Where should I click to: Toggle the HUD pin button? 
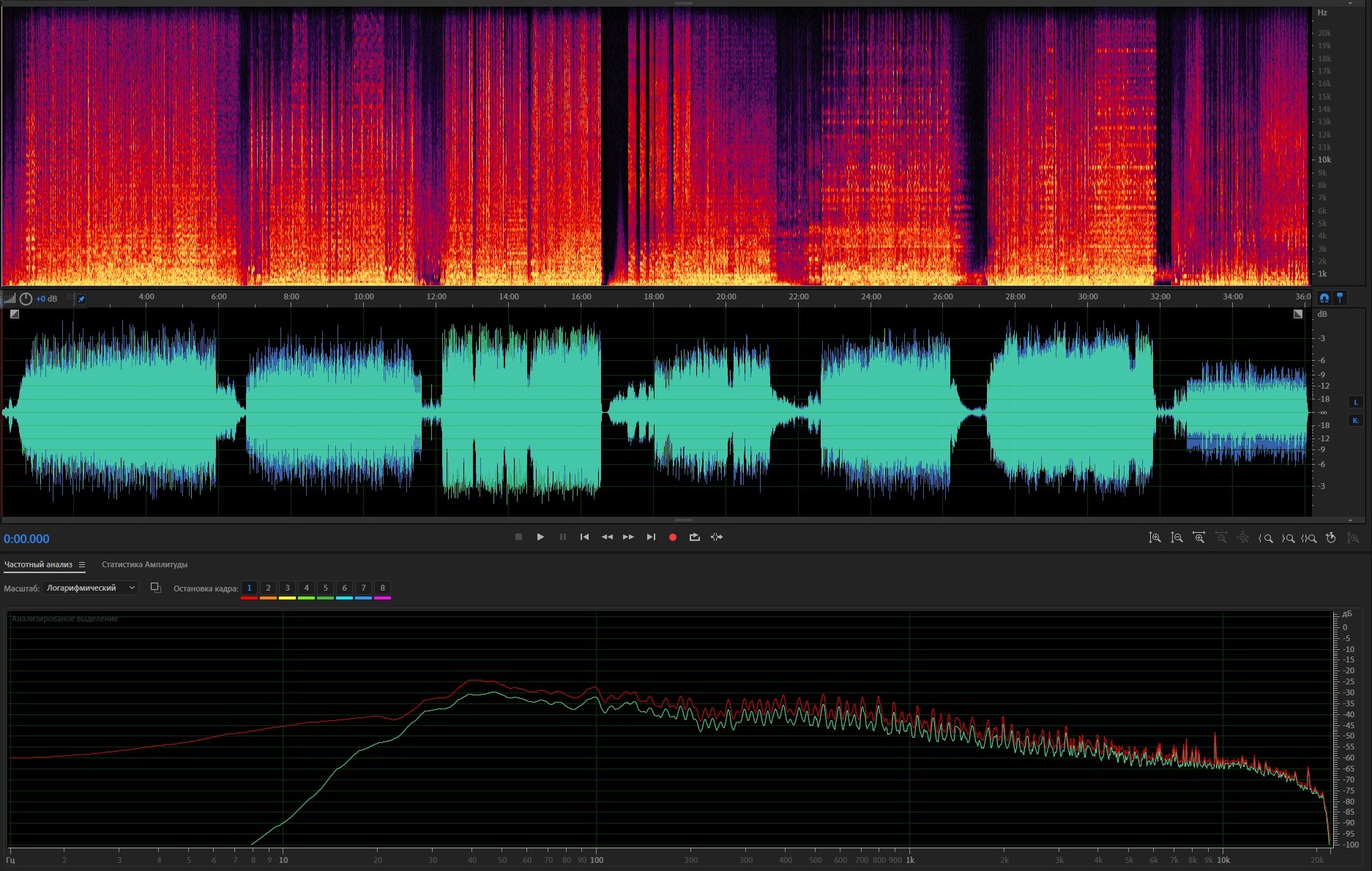(81, 299)
